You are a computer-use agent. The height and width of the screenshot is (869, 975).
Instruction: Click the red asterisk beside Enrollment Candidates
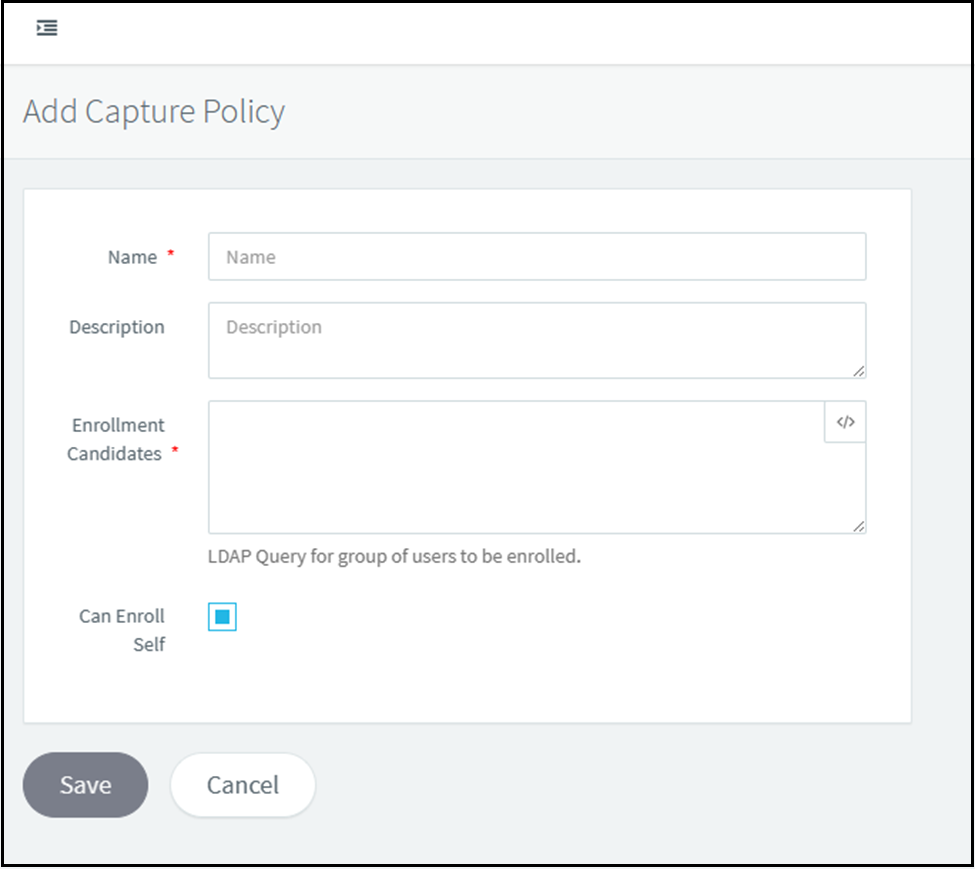tap(175, 452)
